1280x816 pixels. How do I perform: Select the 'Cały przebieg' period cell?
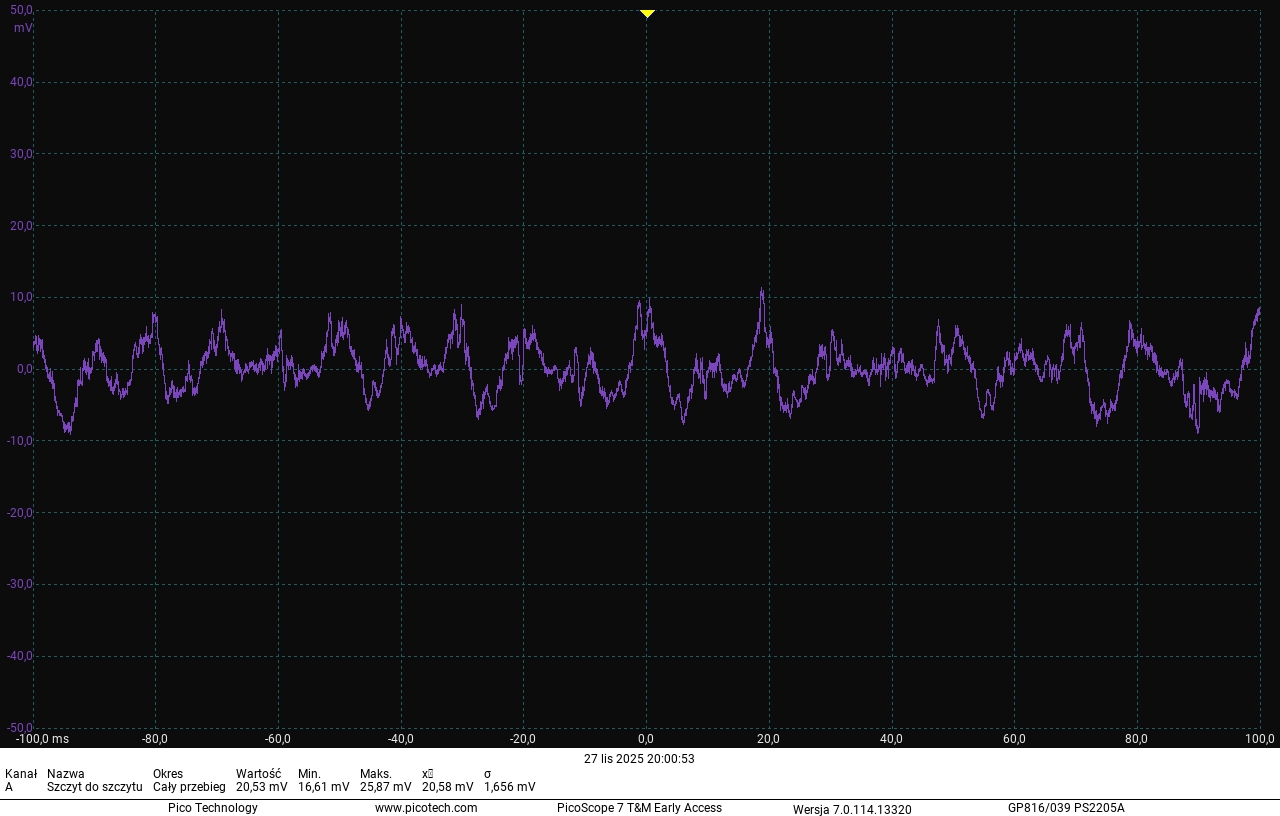tap(189, 787)
